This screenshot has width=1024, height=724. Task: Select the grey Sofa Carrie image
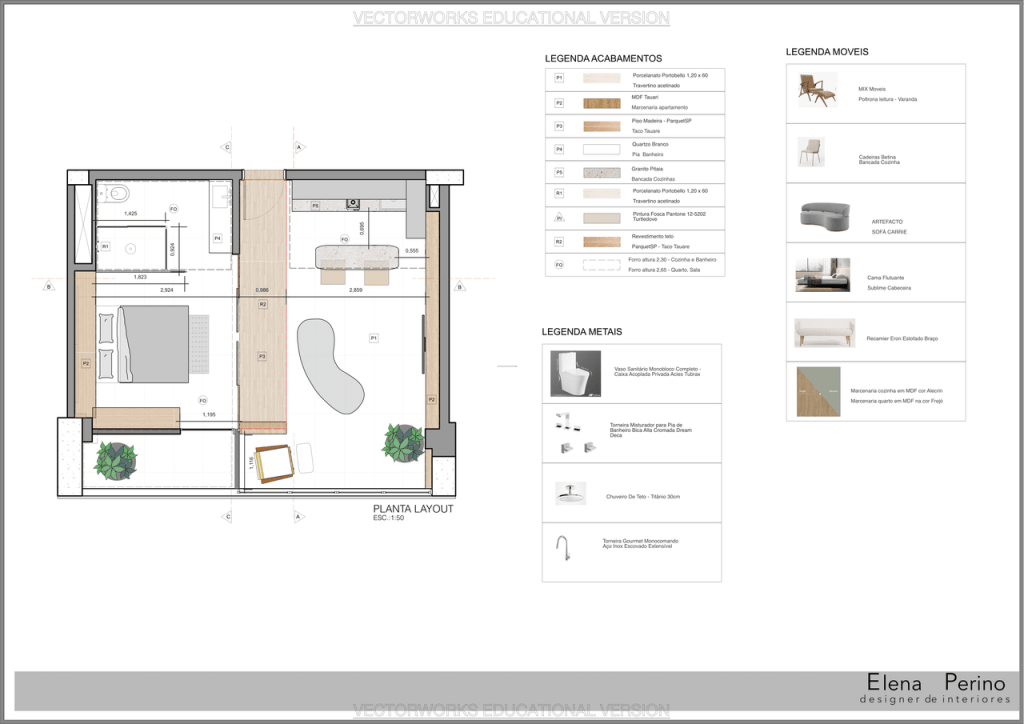(x=824, y=214)
